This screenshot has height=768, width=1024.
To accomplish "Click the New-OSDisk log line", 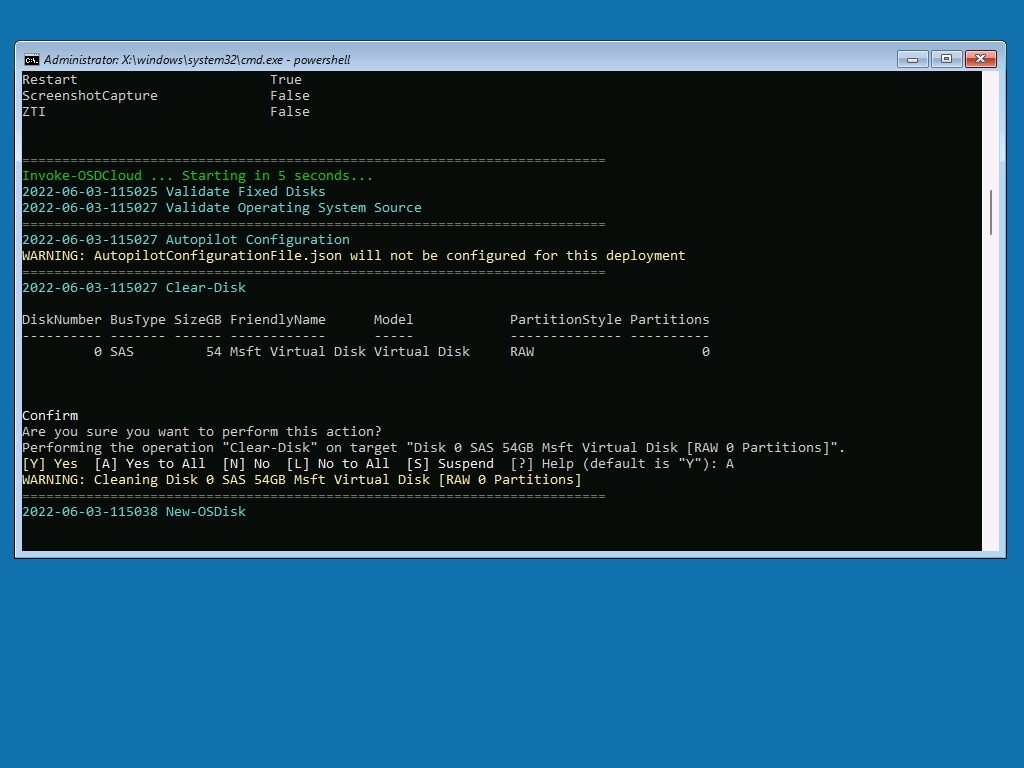I will (x=134, y=511).
